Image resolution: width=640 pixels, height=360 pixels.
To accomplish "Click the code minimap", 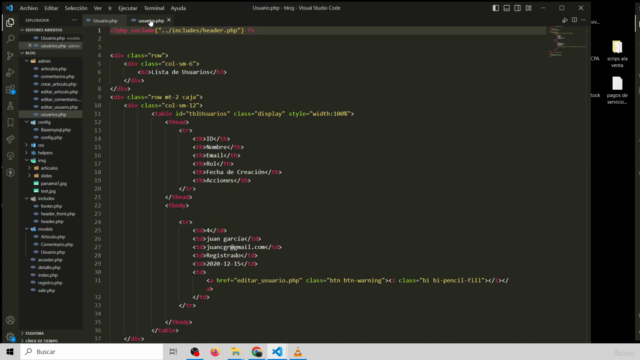I will (568, 41).
